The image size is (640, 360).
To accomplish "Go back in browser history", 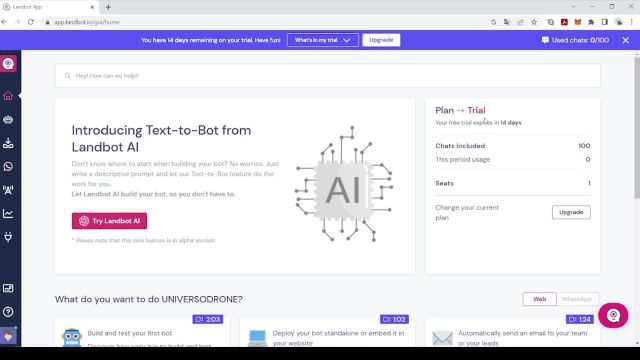I will [x=4, y=22].
